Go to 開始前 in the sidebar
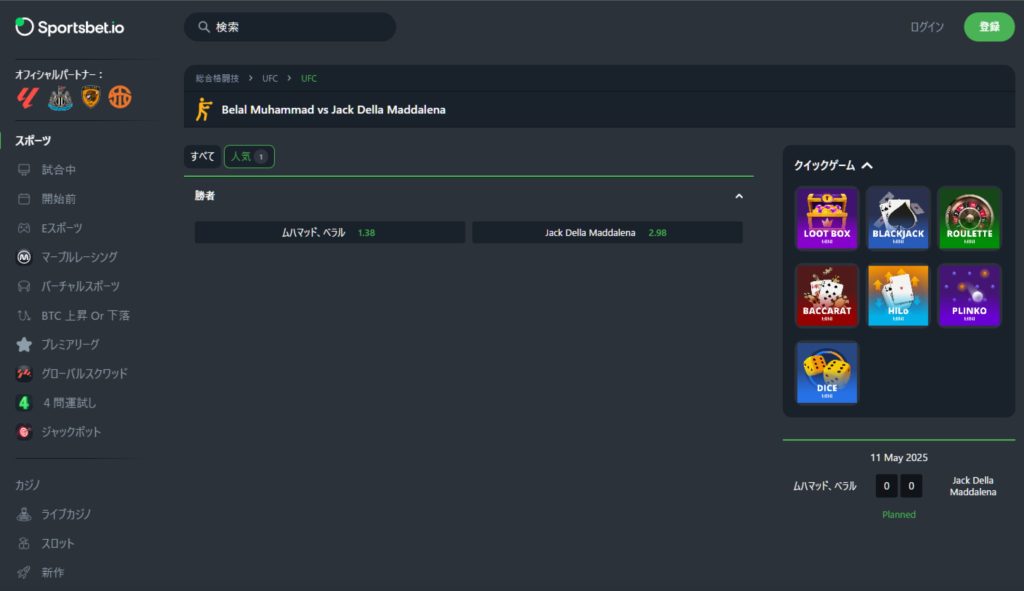Viewport: 1024px width, 591px height. (x=59, y=199)
